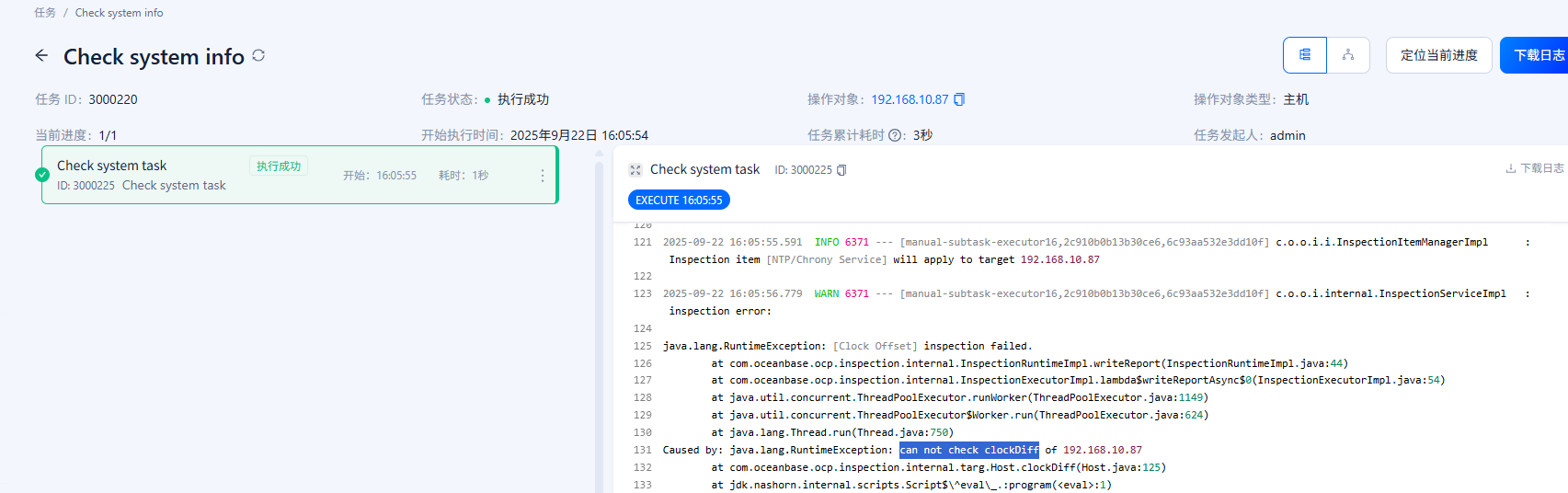Click the help icon beside 任务累计耗时
1568x493 pixels.
pos(895,135)
